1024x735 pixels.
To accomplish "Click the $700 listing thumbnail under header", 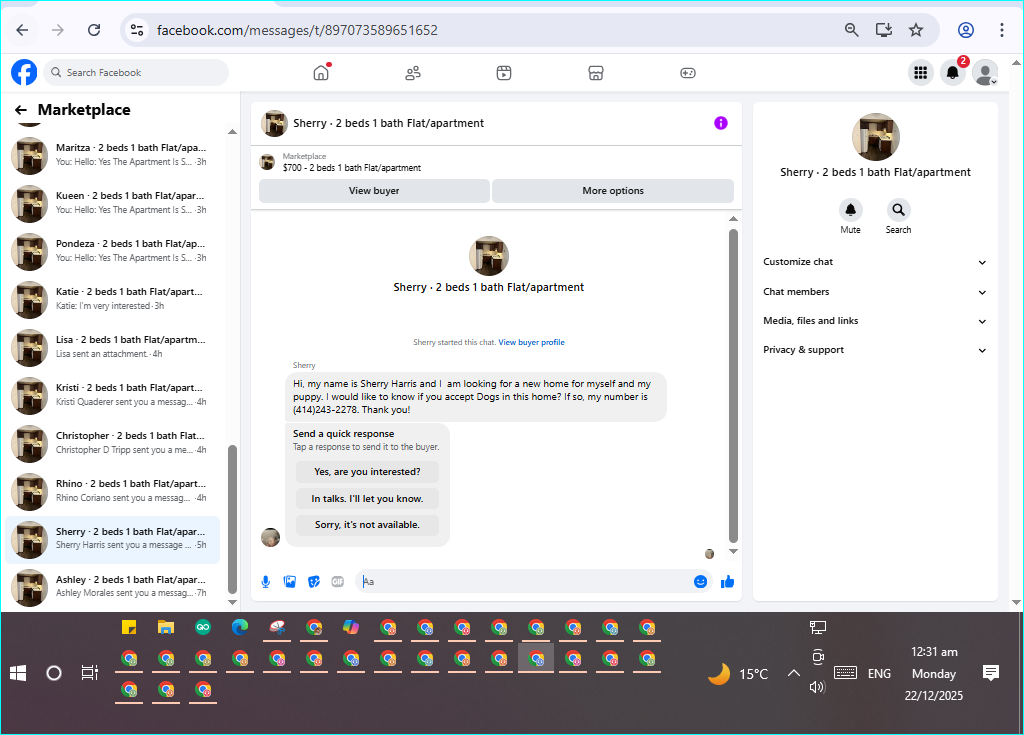I will pyautogui.click(x=267, y=162).
